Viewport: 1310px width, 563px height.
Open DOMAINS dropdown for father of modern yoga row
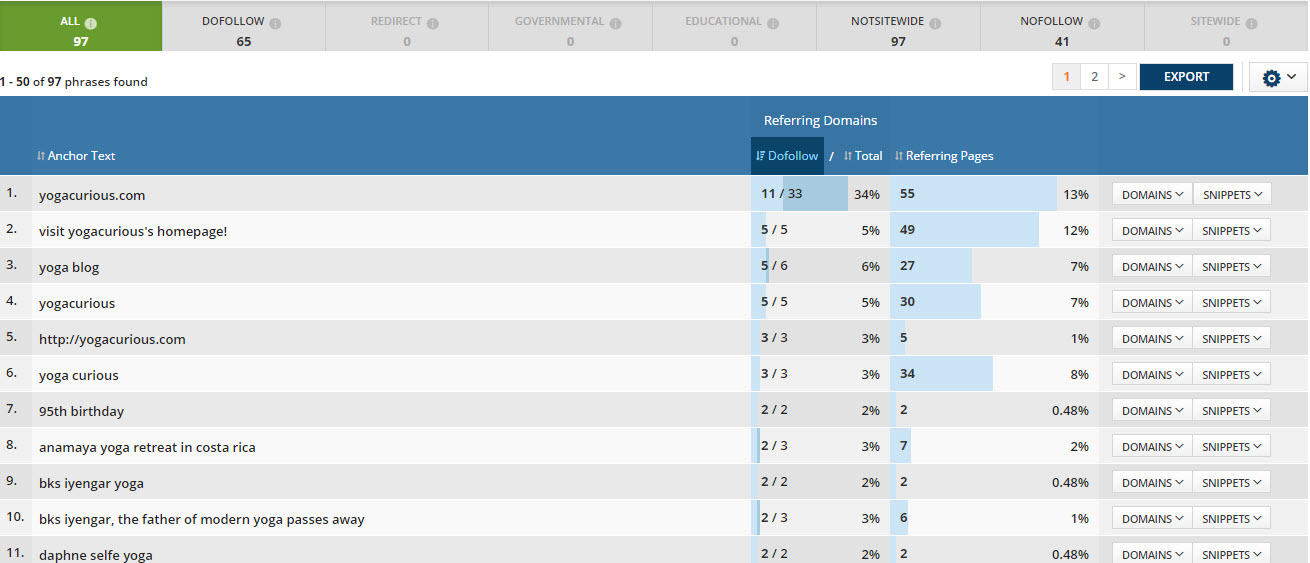click(x=1152, y=518)
